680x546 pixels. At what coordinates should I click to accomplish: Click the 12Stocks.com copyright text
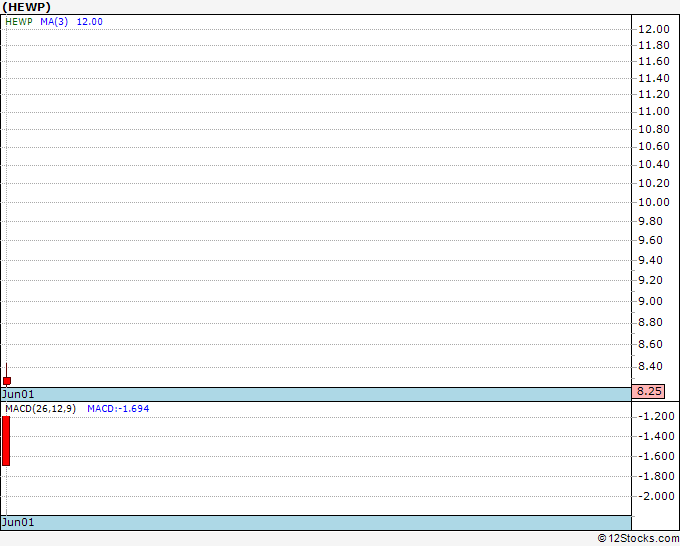(638, 538)
